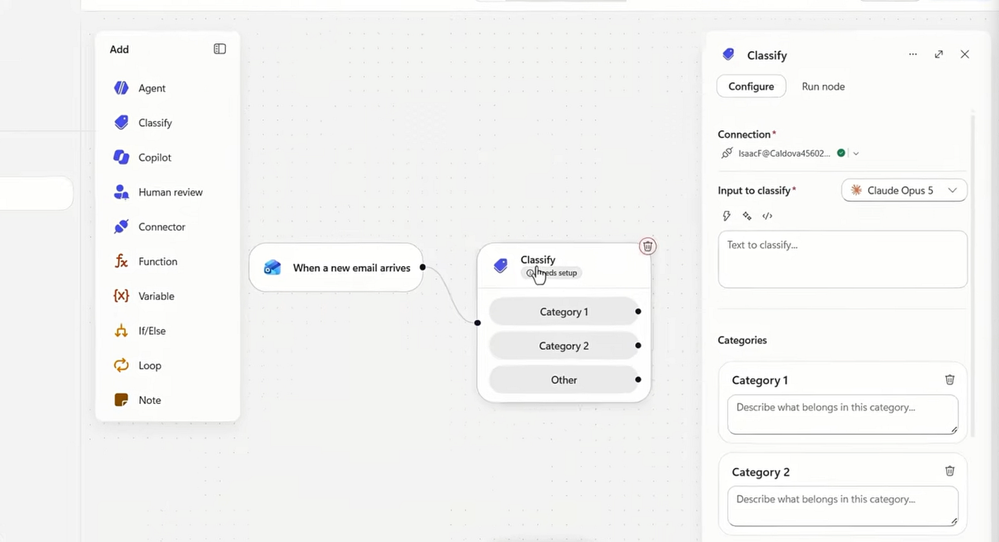Click the Category 1 description field

tap(842, 415)
